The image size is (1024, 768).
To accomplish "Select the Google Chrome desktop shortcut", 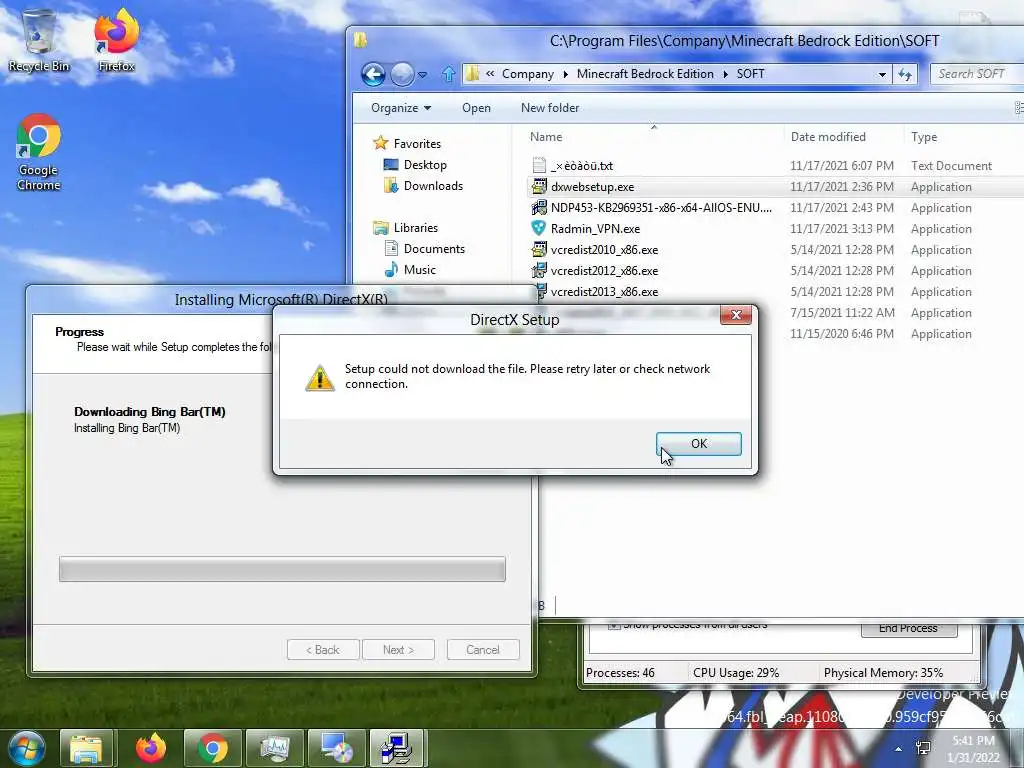I will click(x=39, y=152).
